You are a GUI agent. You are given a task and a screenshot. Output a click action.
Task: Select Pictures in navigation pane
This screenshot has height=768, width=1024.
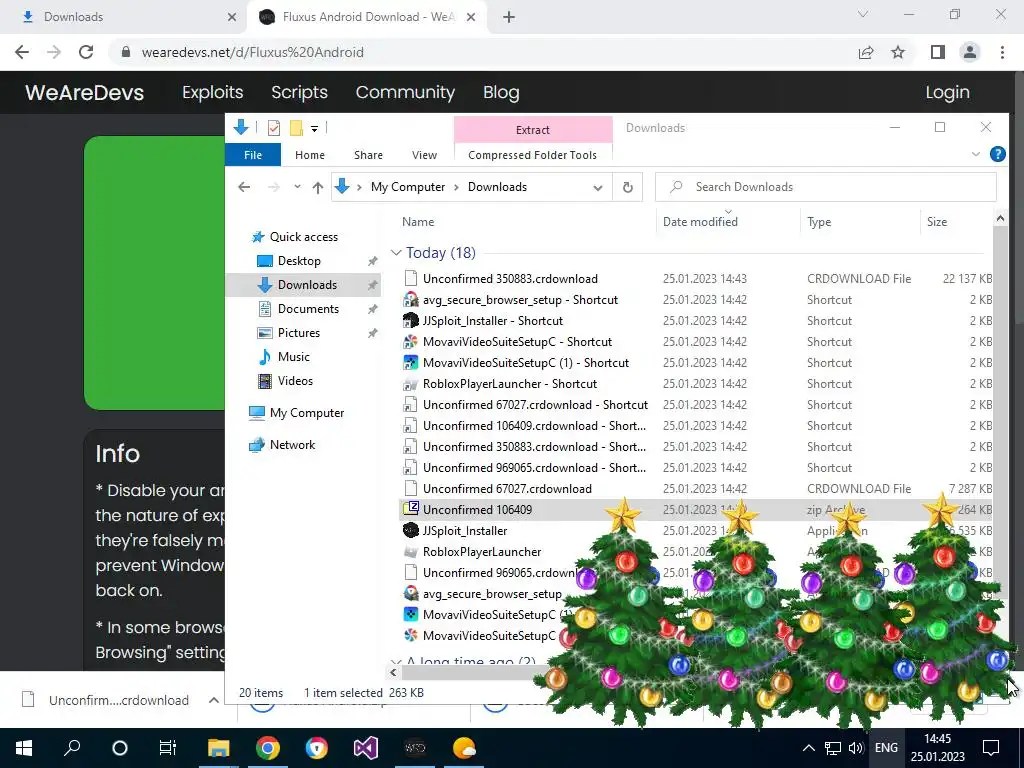point(298,333)
